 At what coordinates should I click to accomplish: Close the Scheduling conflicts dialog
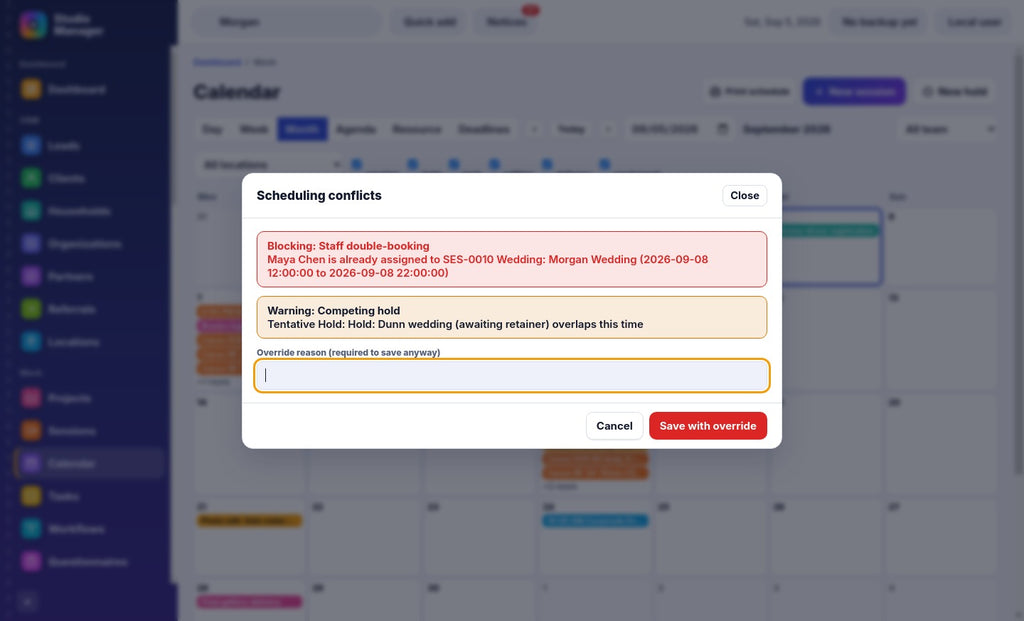point(744,195)
